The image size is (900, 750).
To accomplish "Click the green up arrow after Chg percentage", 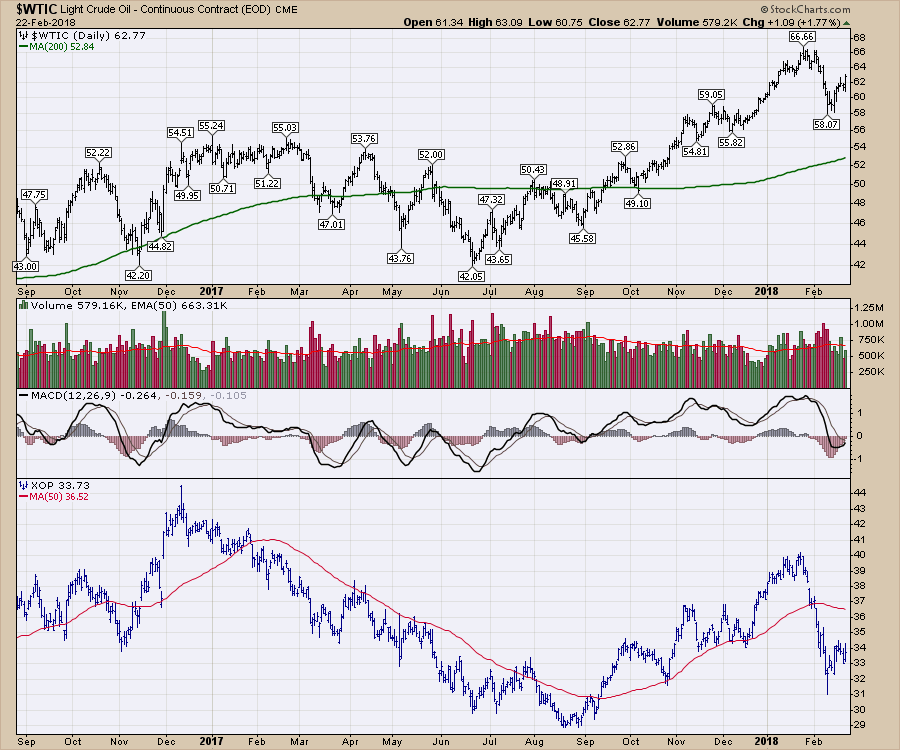I will [x=847, y=23].
